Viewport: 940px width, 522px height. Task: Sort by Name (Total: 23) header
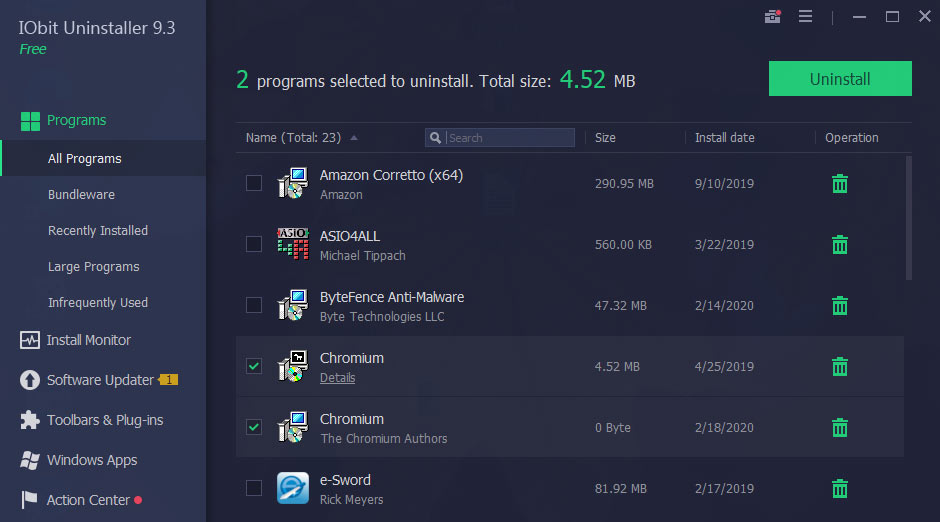pyautogui.click(x=293, y=138)
